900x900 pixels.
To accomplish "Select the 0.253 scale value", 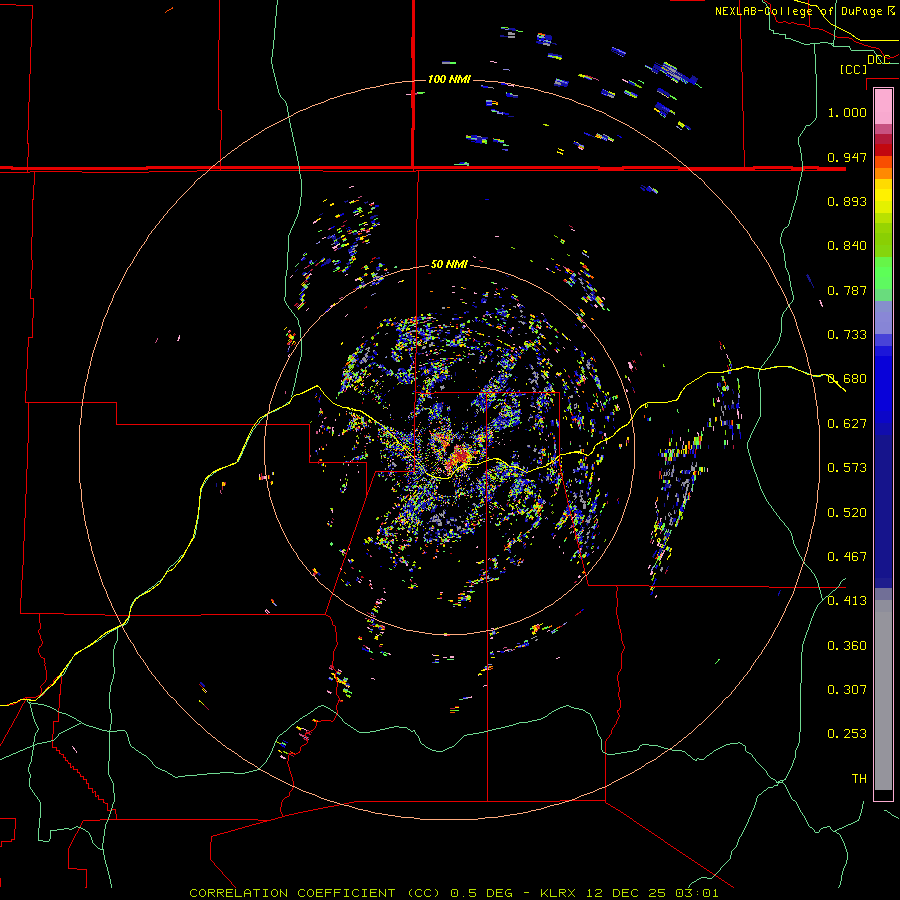I will point(847,734).
